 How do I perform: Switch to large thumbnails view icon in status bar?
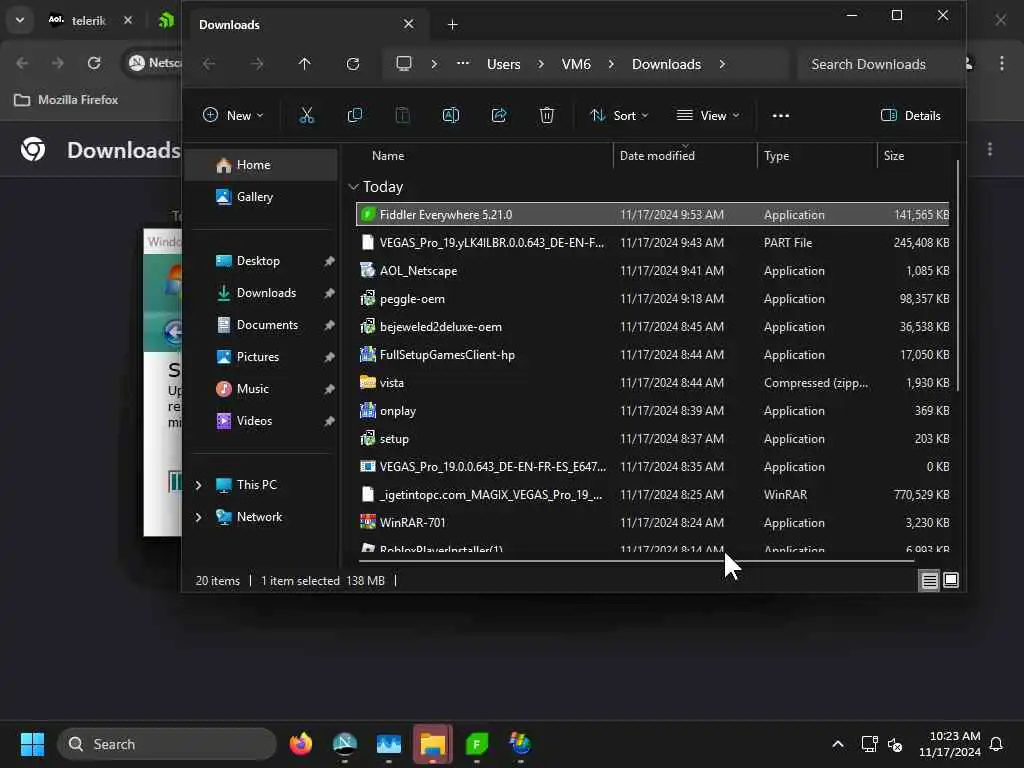tap(951, 581)
